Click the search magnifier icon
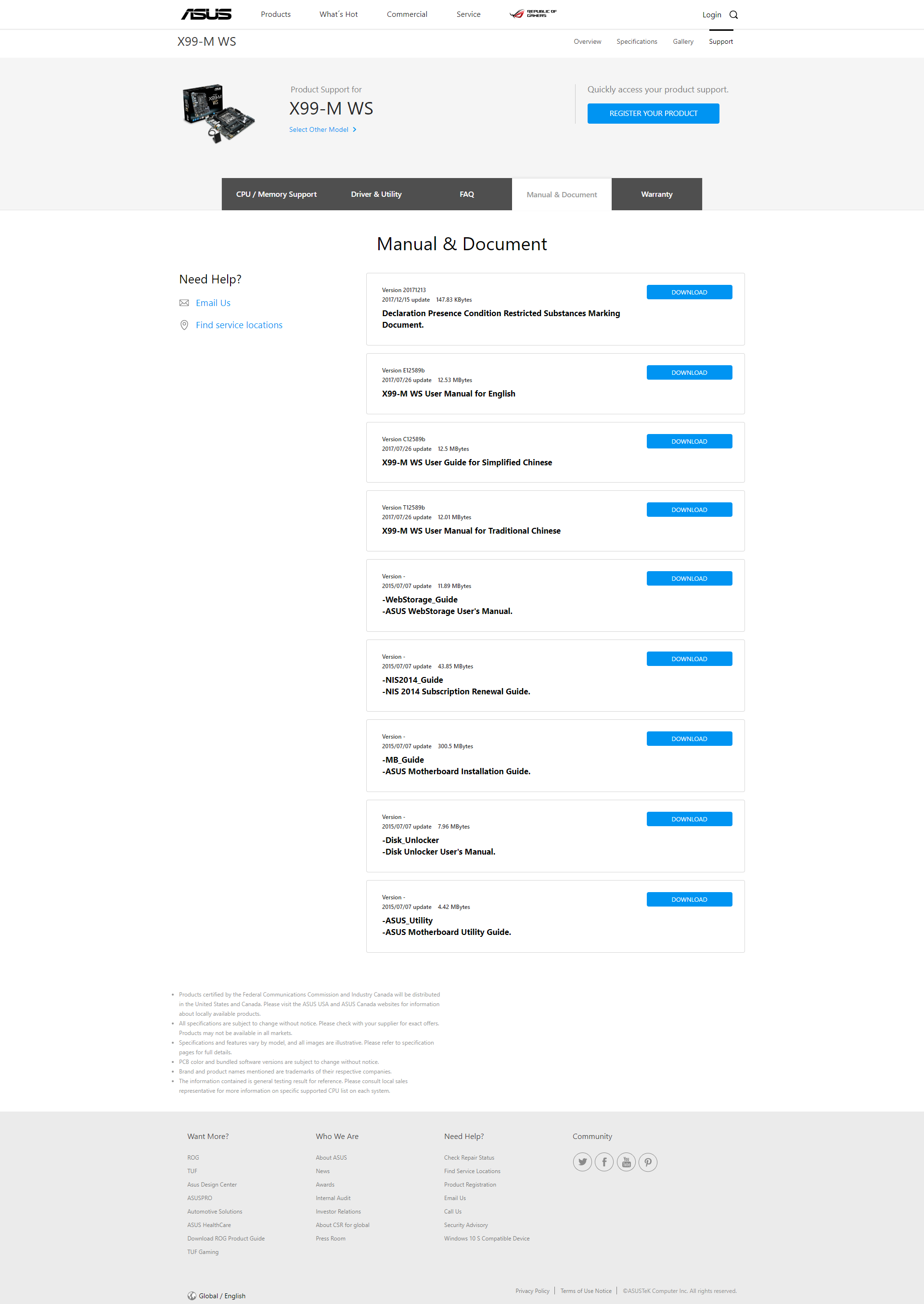 click(x=733, y=15)
